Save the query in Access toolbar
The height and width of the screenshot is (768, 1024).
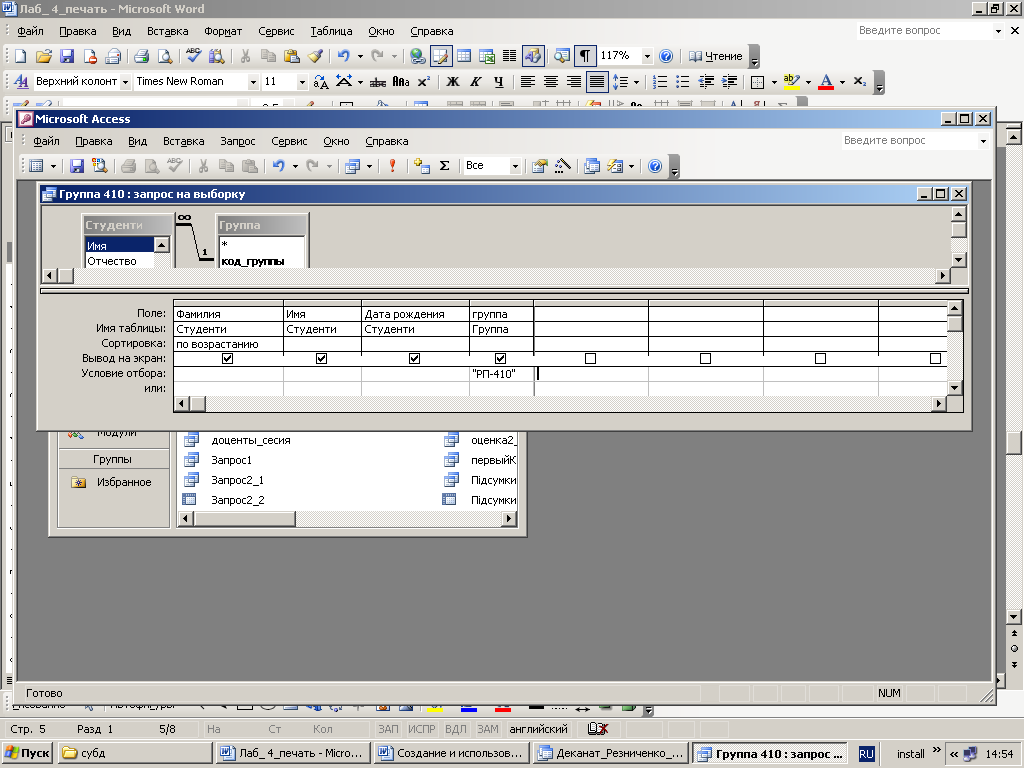coord(76,166)
